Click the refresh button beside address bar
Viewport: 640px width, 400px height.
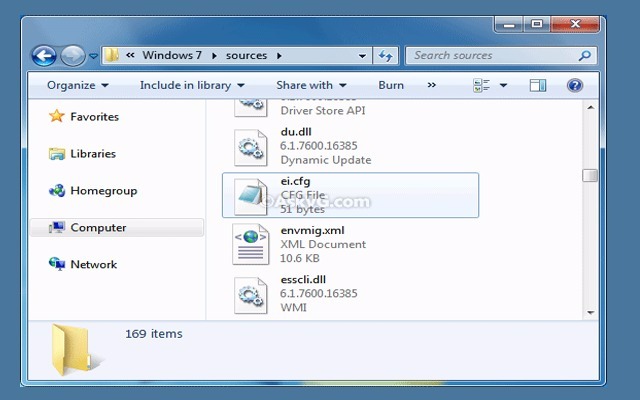point(387,56)
